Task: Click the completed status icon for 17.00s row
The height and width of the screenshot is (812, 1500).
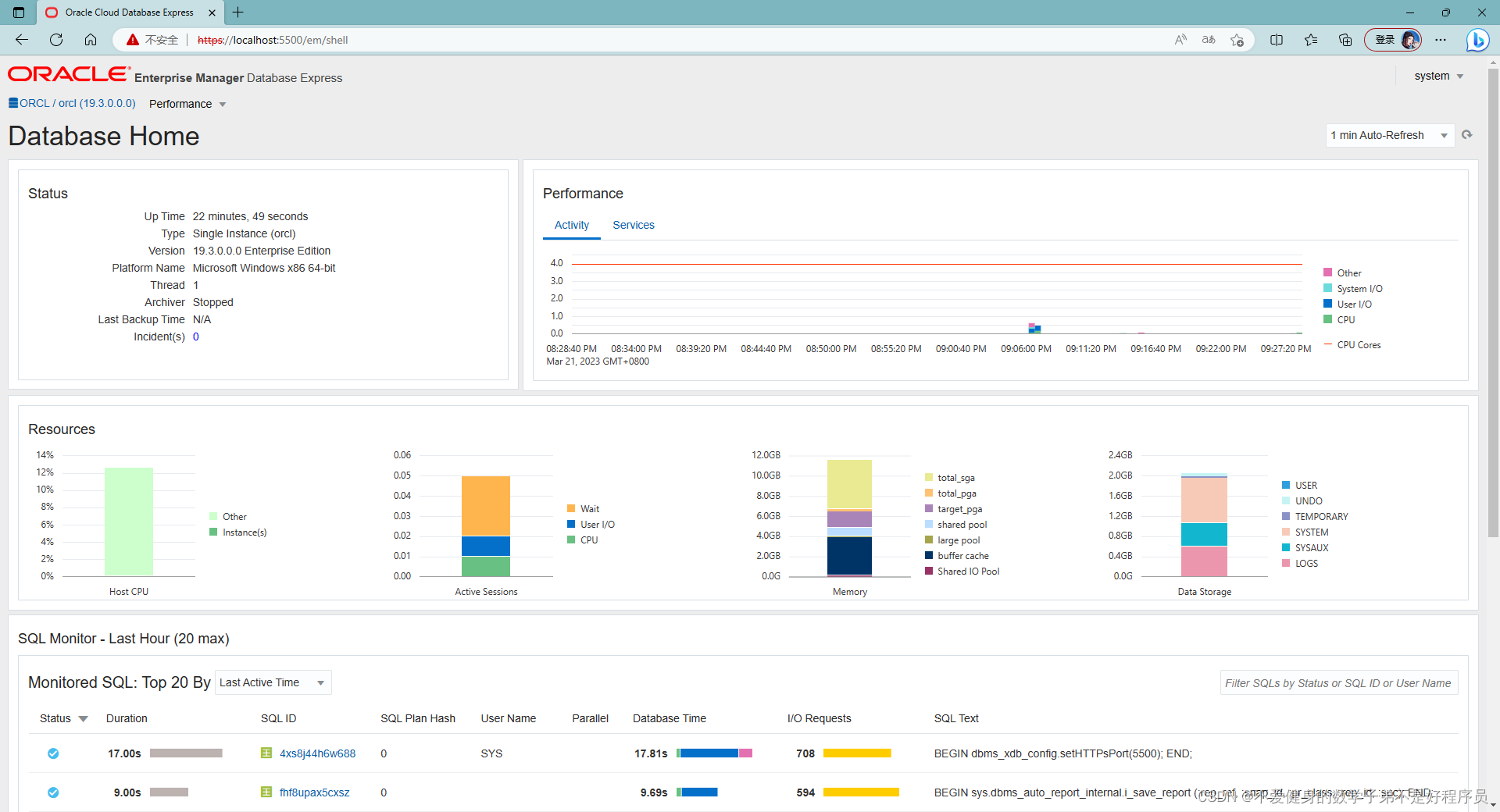Action: [53, 753]
